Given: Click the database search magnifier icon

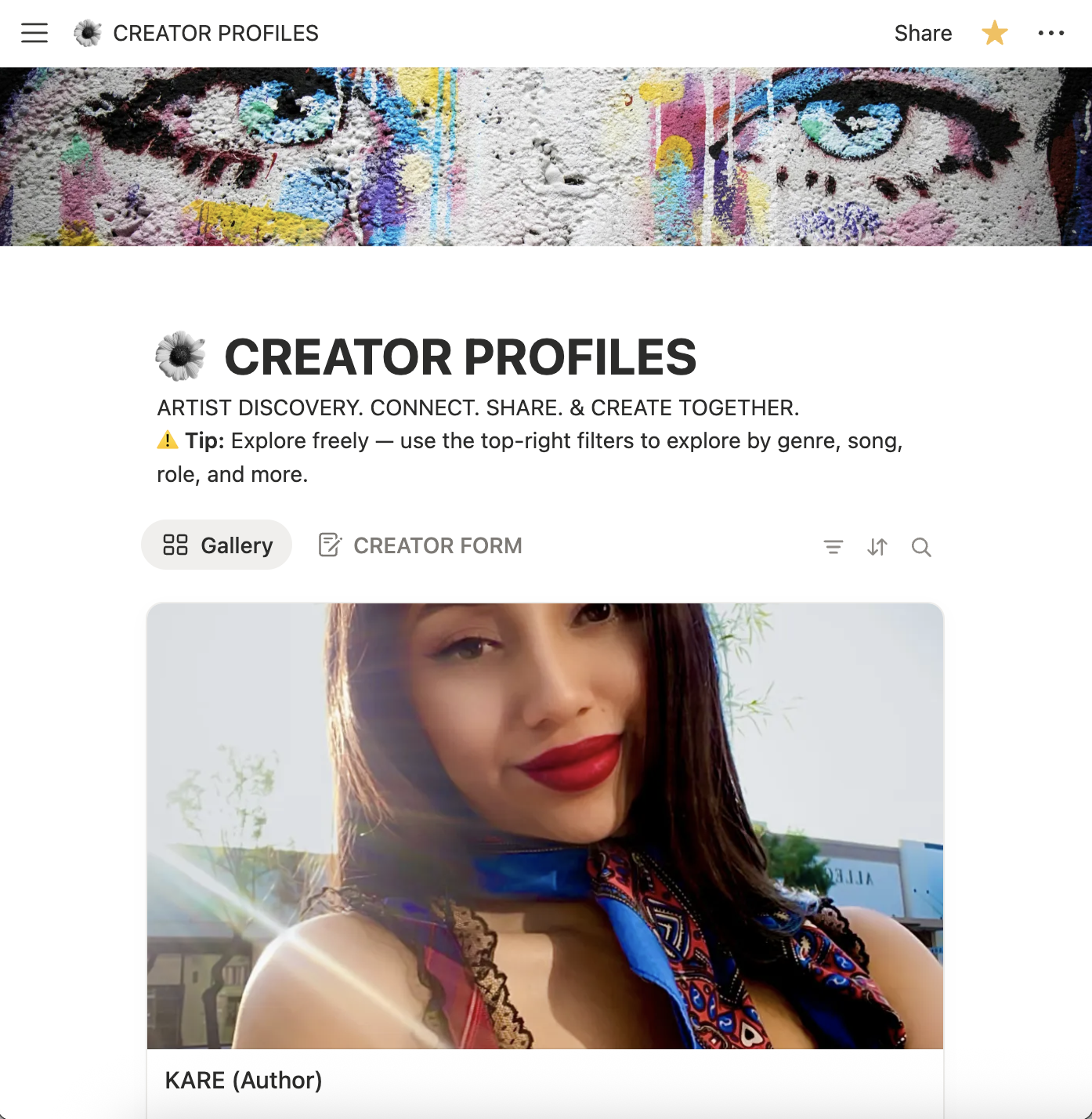Looking at the screenshot, I should [921, 547].
